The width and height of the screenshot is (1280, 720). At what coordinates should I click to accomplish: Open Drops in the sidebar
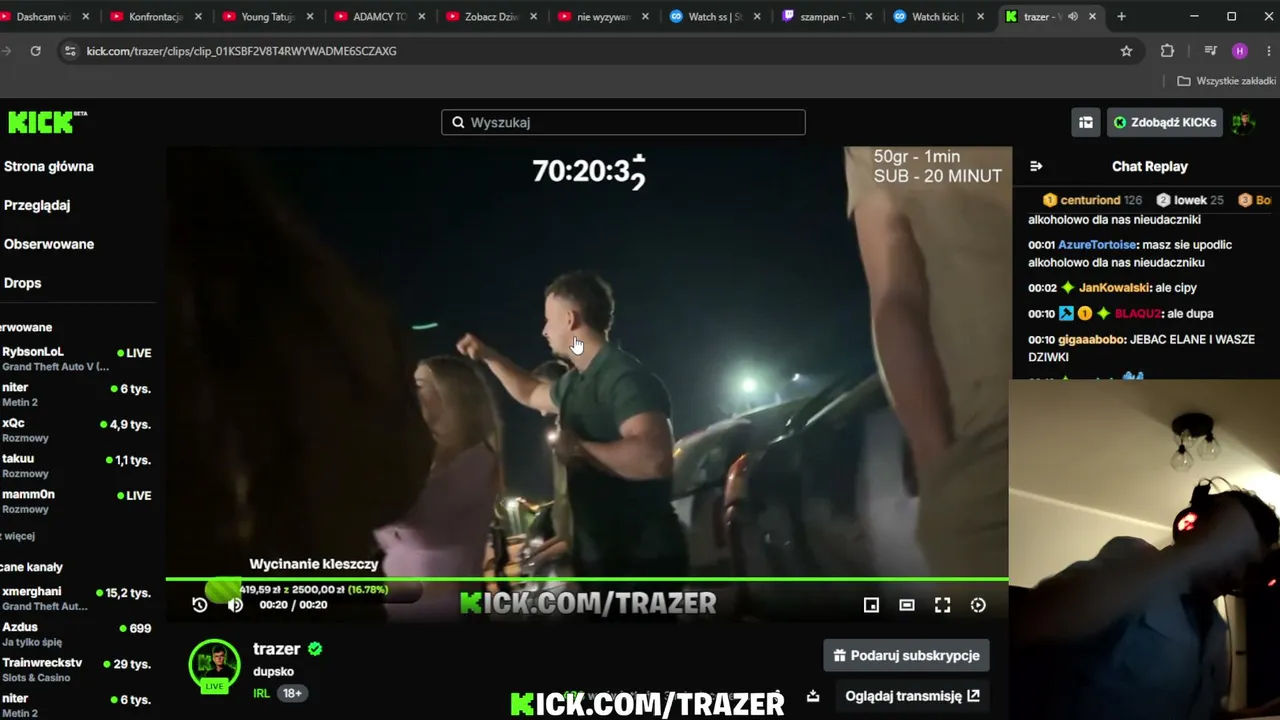(x=23, y=283)
